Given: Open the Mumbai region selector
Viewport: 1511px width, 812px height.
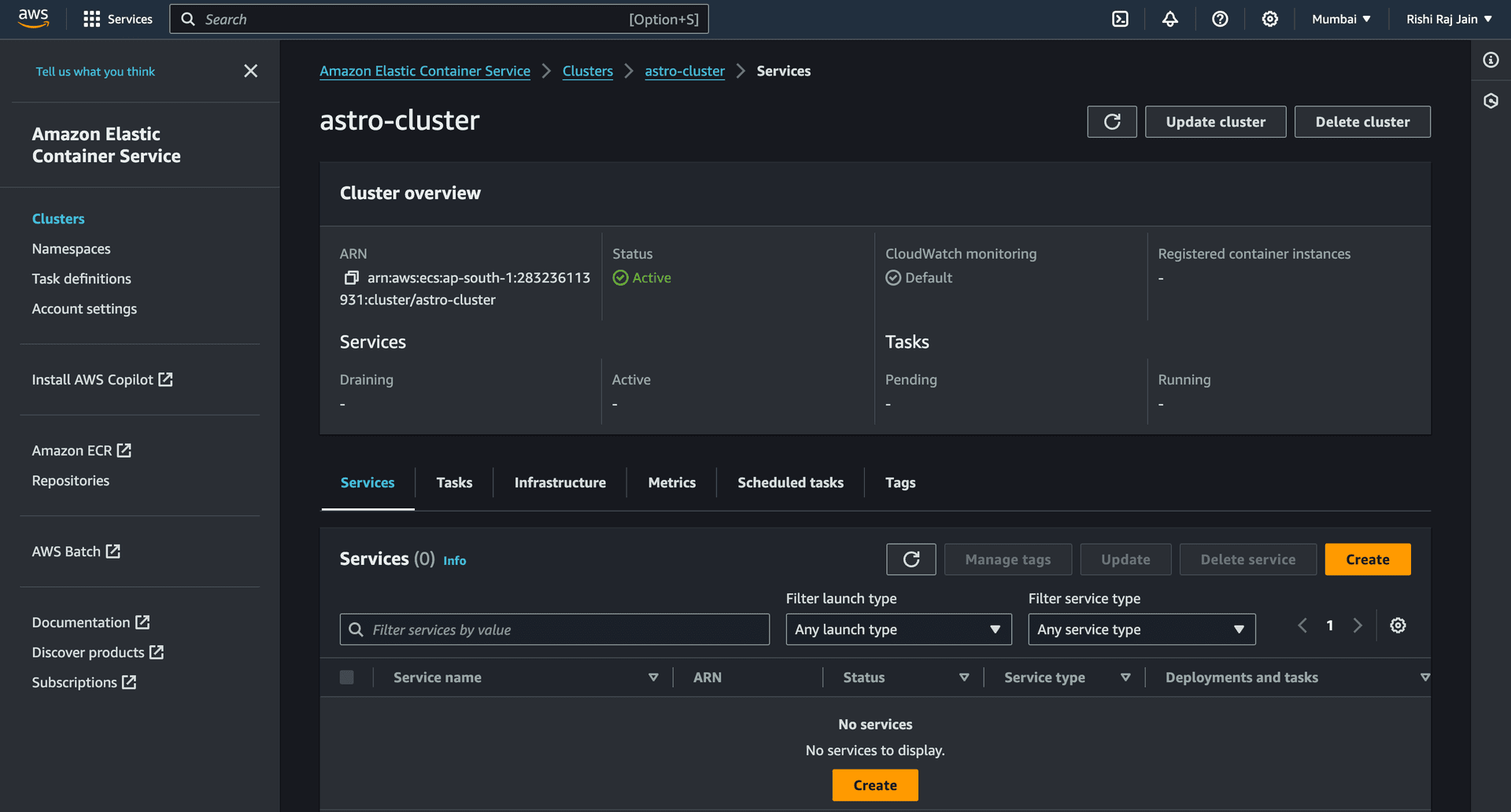Looking at the screenshot, I should 1341,19.
